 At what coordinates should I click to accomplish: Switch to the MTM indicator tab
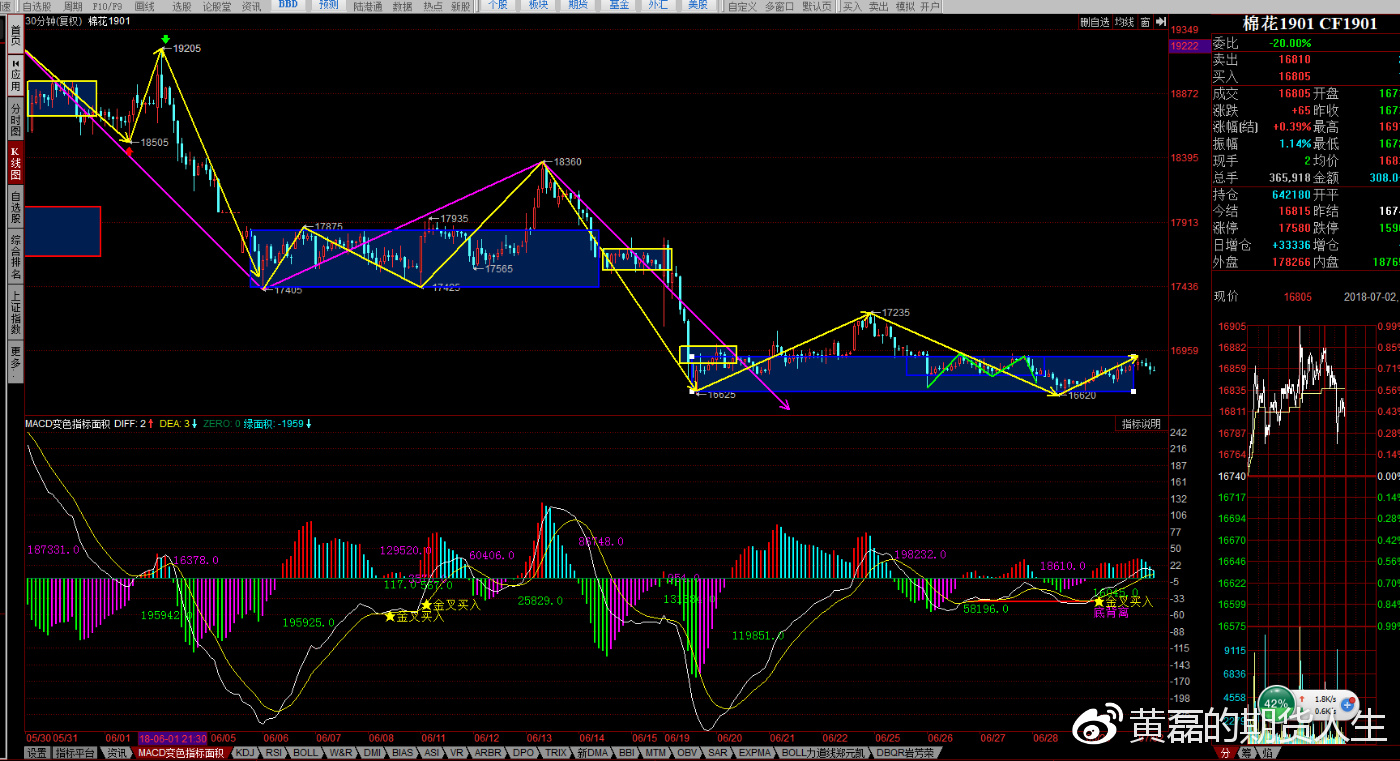[x=656, y=753]
